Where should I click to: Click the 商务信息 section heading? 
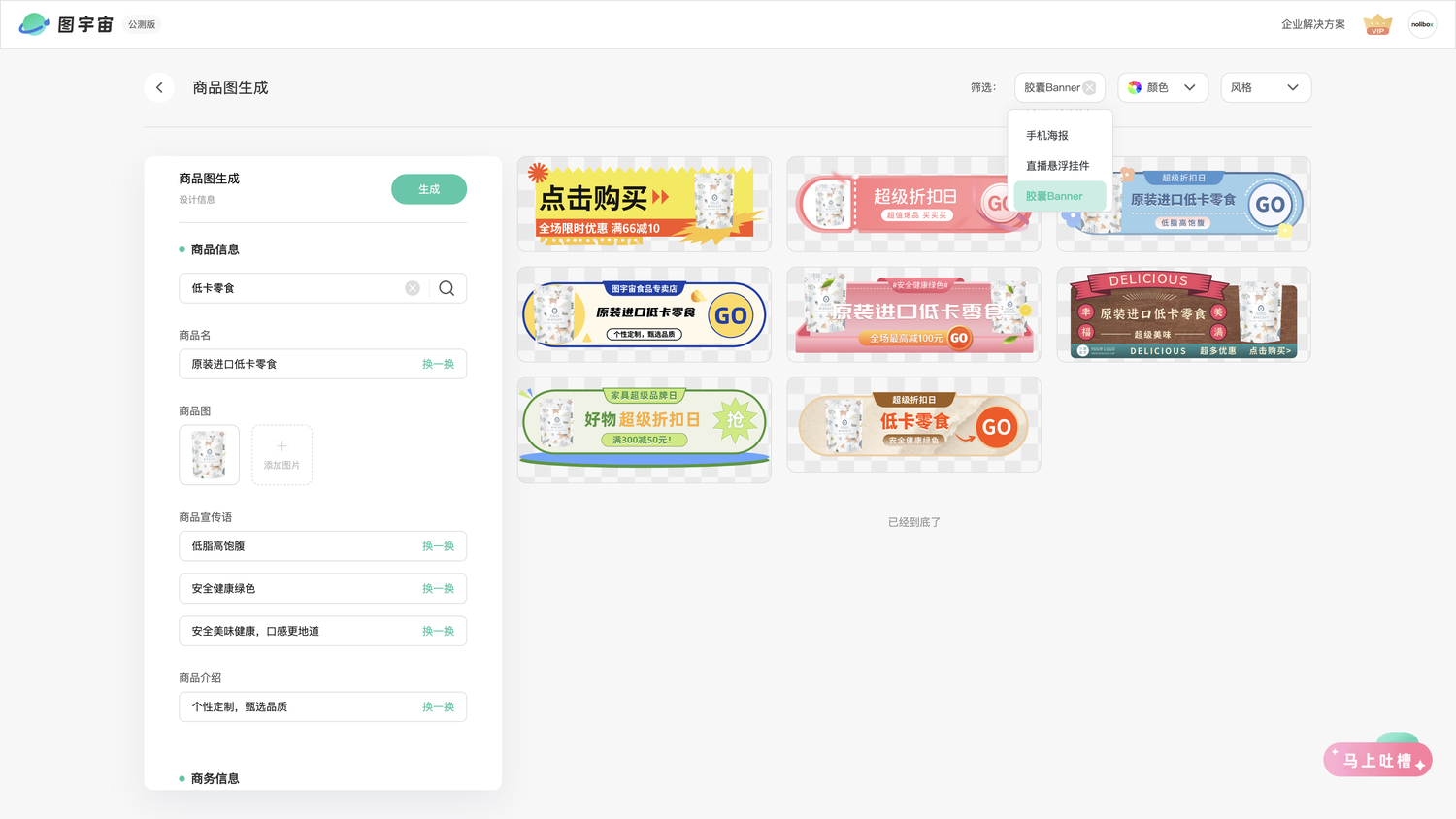click(x=215, y=778)
